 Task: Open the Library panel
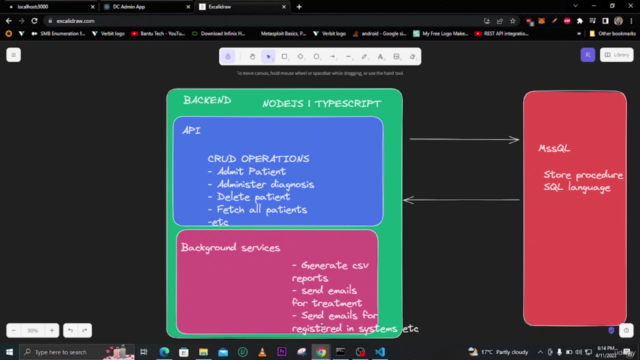[x=617, y=55]
